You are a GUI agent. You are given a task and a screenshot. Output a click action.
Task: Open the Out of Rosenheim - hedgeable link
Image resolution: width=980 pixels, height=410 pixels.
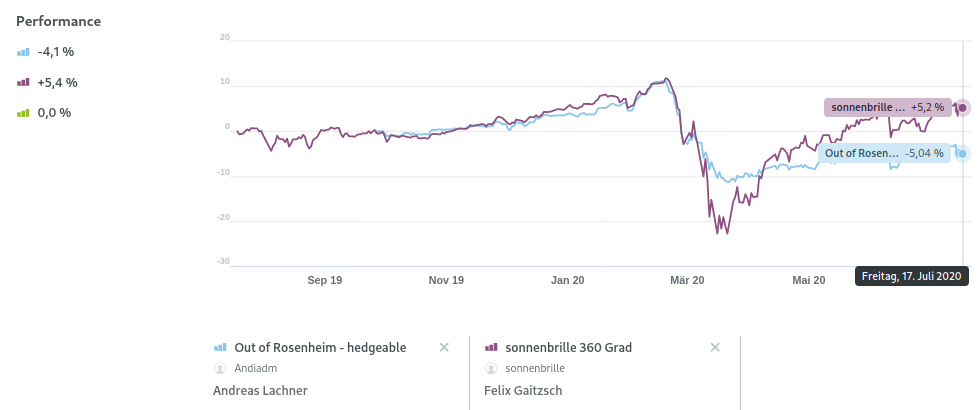coord(320,347)
